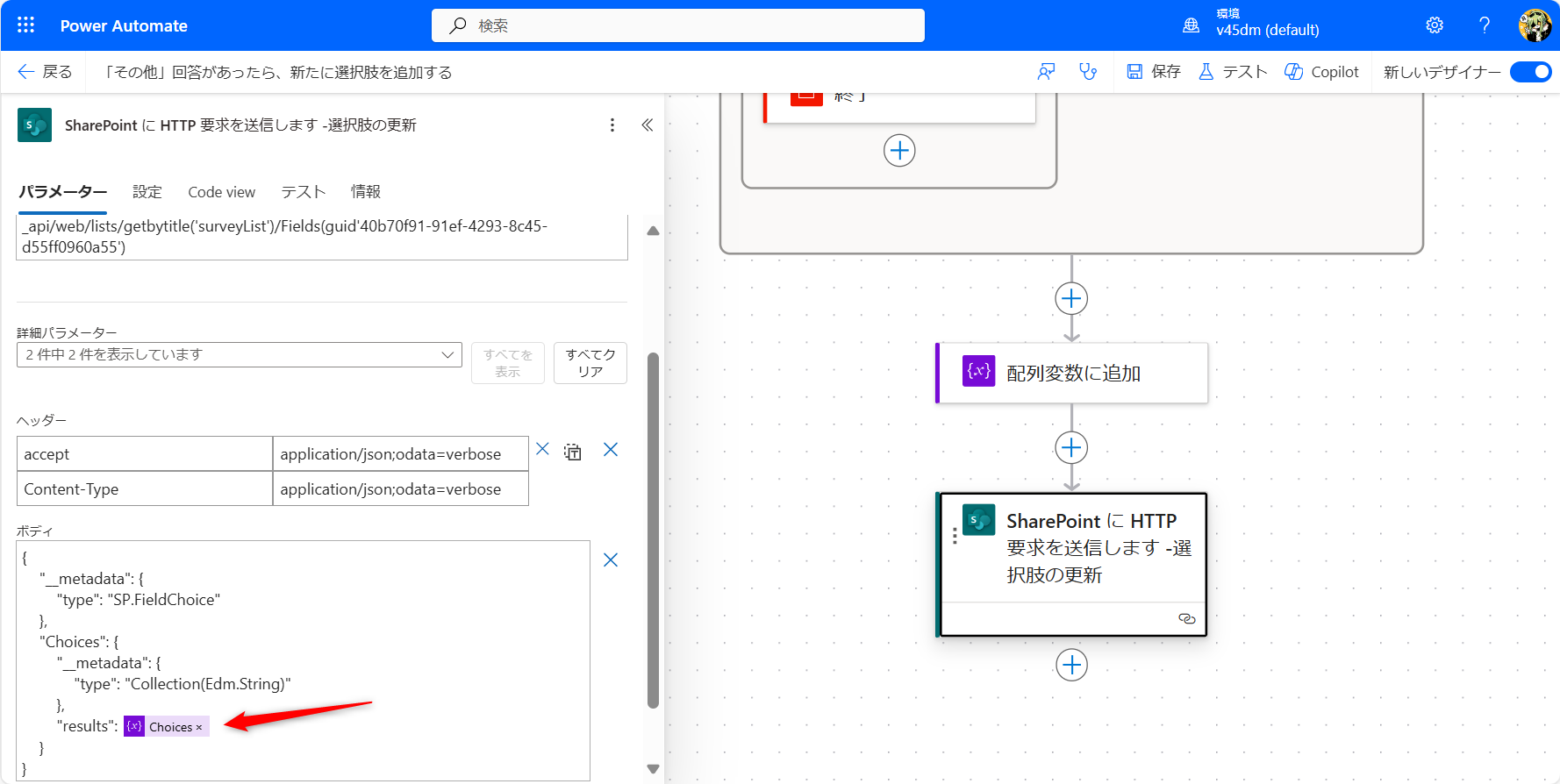Edit the accept header value field
This screenshot has height=784, width=1560.
point(401,453)
